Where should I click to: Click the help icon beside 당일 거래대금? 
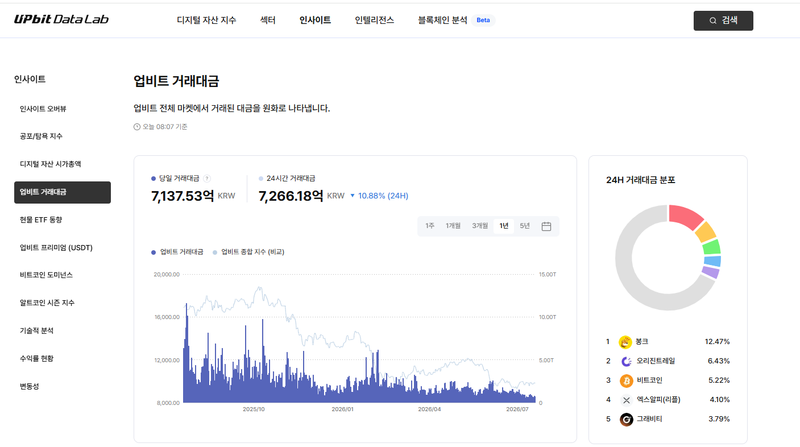207,178
